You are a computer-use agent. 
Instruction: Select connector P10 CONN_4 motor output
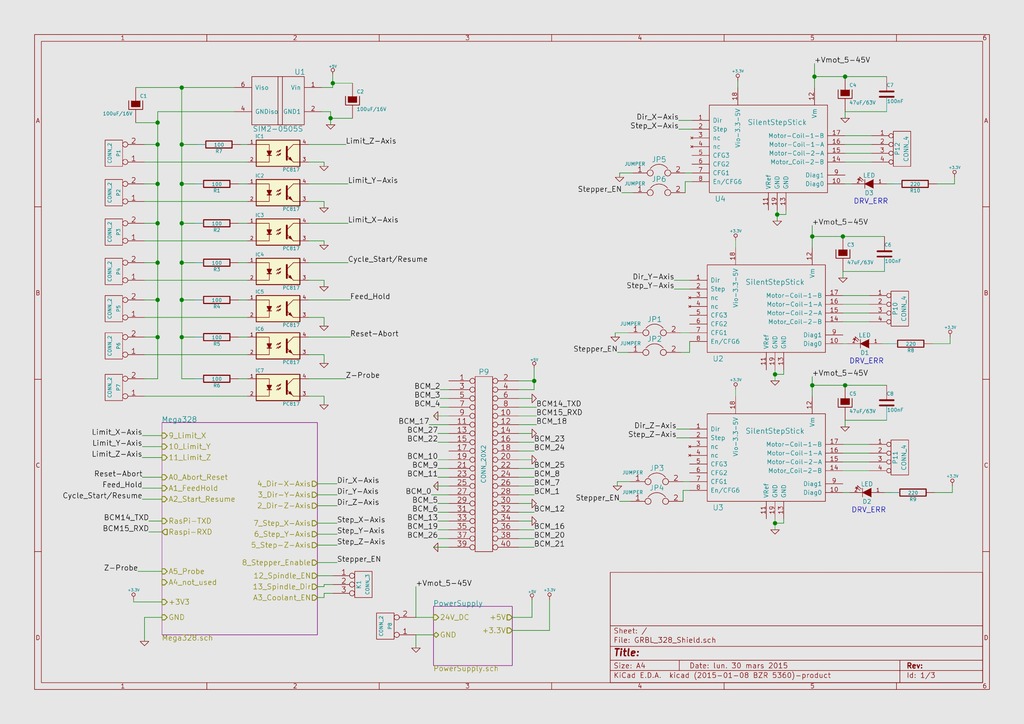(x=899, y=308)
